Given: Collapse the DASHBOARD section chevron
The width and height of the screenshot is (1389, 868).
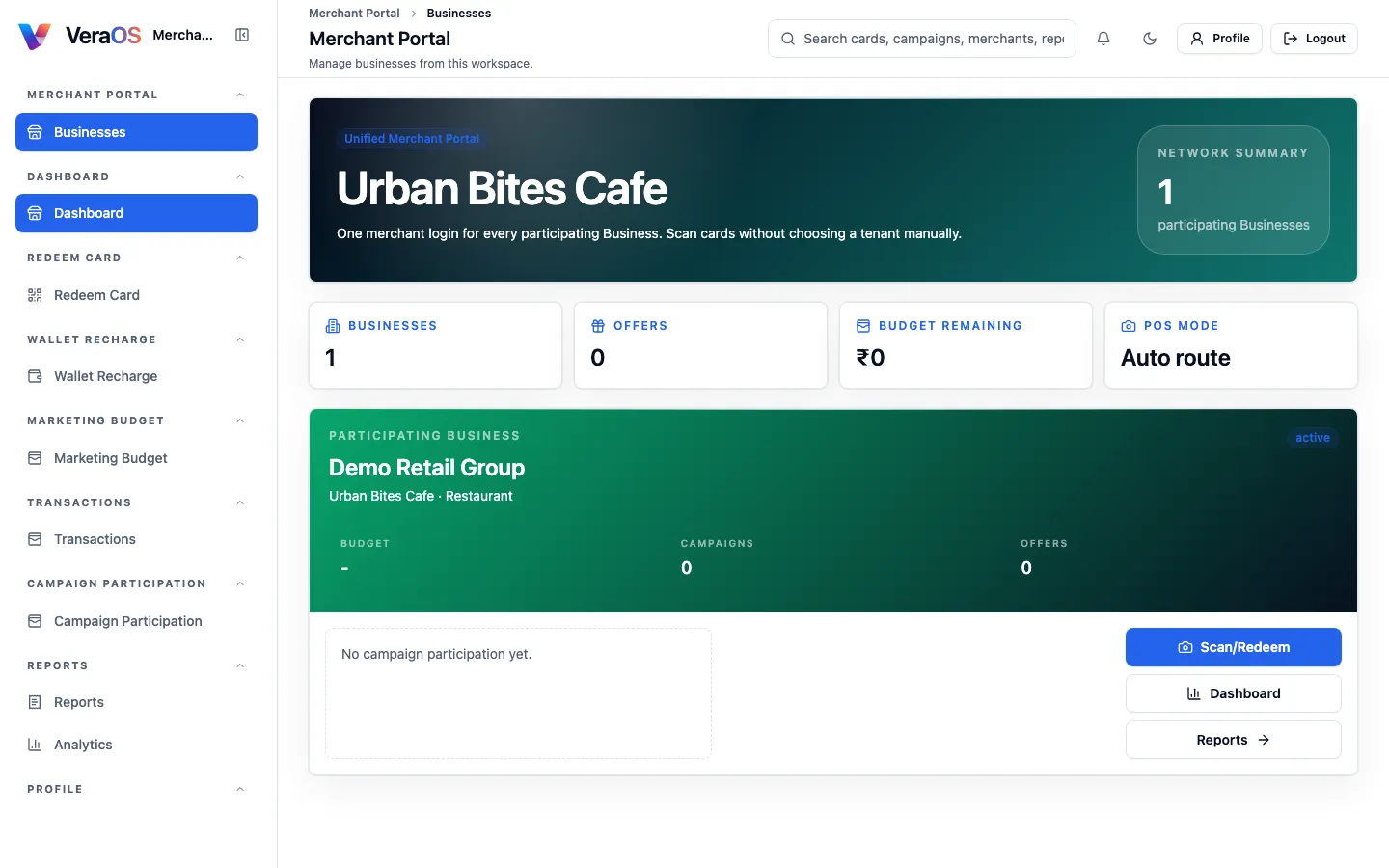Looking at the screenshot, I should pos(240,176).
